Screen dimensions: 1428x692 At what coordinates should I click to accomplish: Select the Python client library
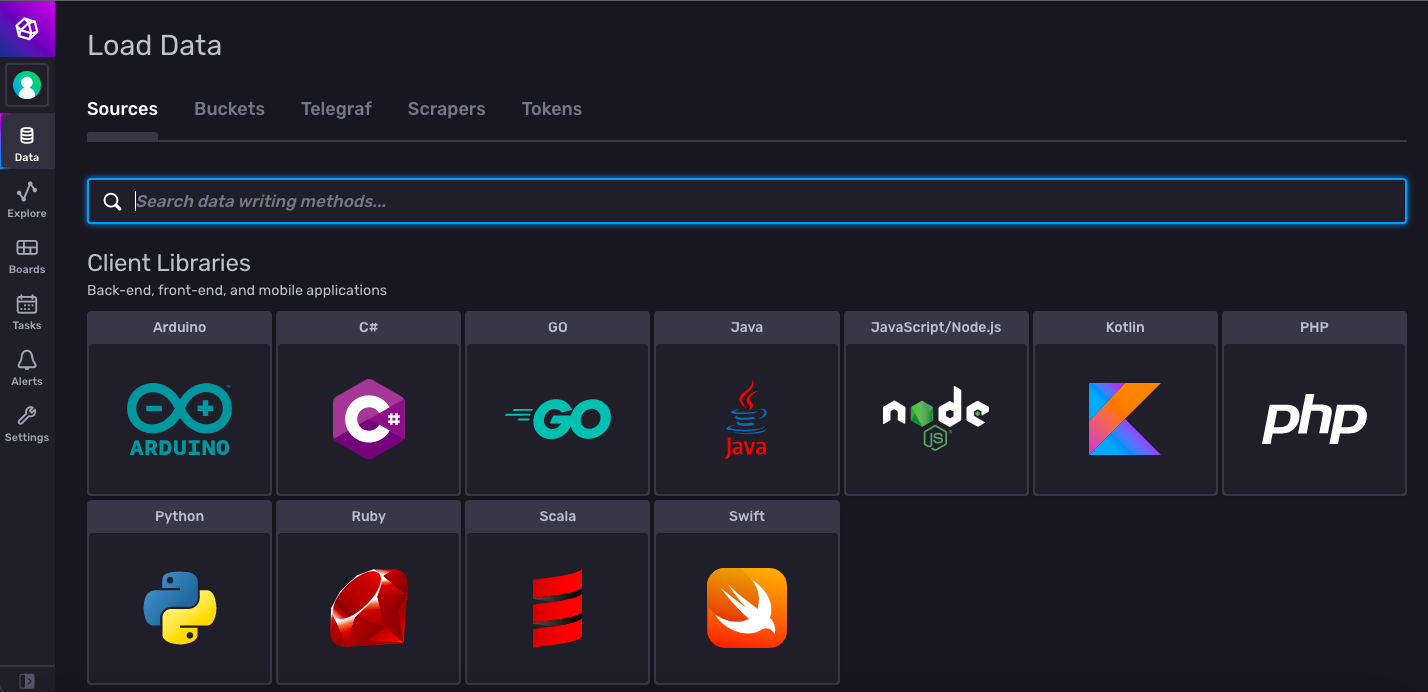(x=179, y=592)
